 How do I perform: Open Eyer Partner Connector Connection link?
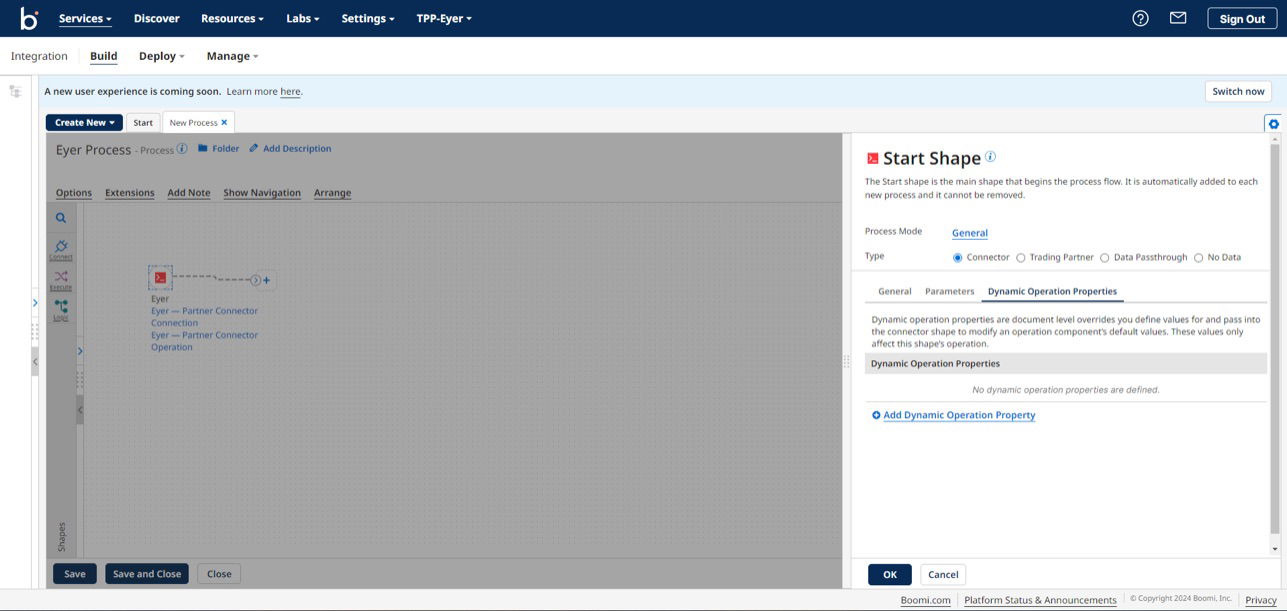click(x=204, y=317)
